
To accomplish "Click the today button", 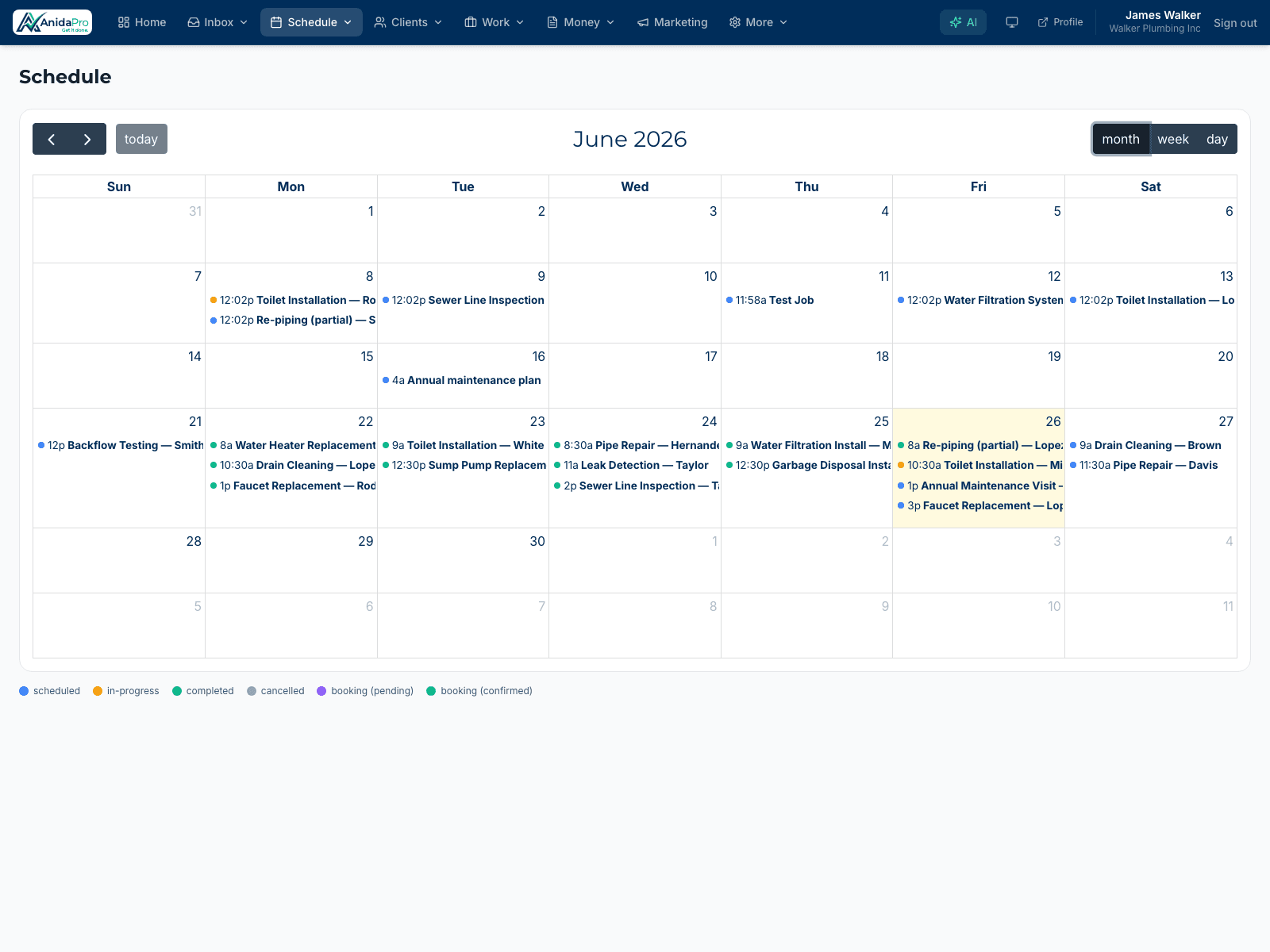I will point(141,139).
